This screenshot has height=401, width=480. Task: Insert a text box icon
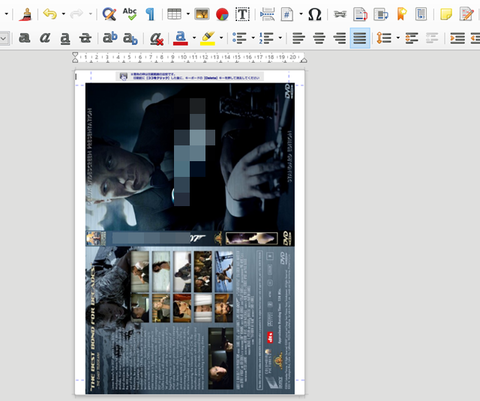pos(242,14)
